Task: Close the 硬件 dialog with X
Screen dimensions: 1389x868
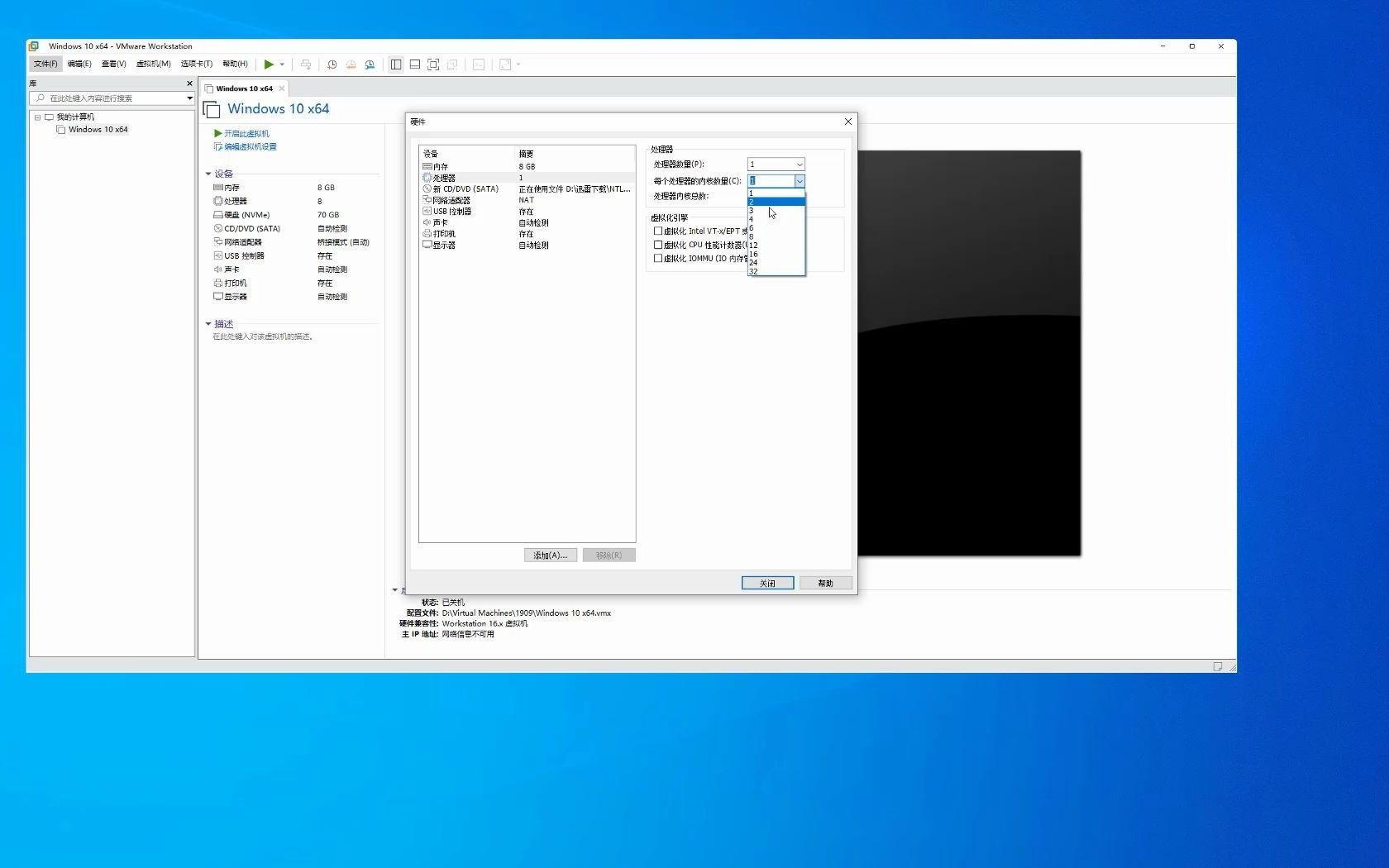Action: 847,122
